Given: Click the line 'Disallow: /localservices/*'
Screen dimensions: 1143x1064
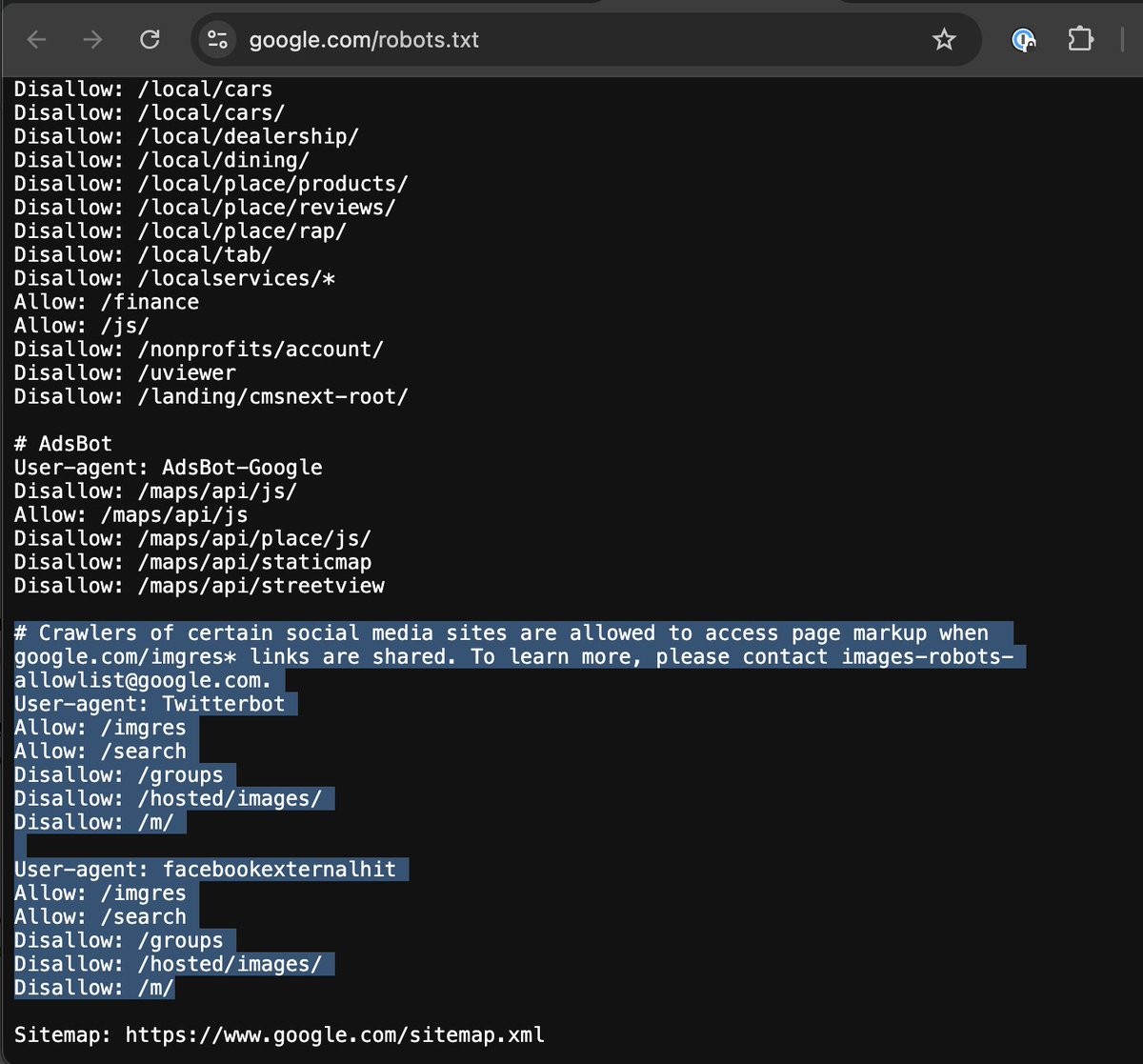Looking at the screenshot, I should click(x=174, y=278).
